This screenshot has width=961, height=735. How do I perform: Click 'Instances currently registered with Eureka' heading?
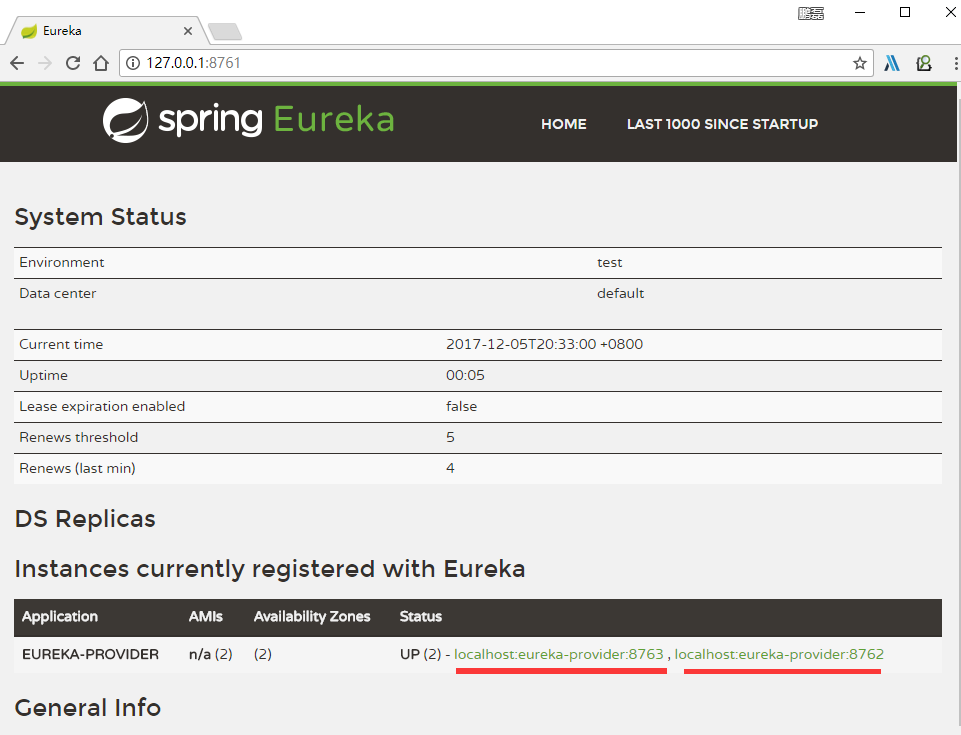tap(270, 569)
